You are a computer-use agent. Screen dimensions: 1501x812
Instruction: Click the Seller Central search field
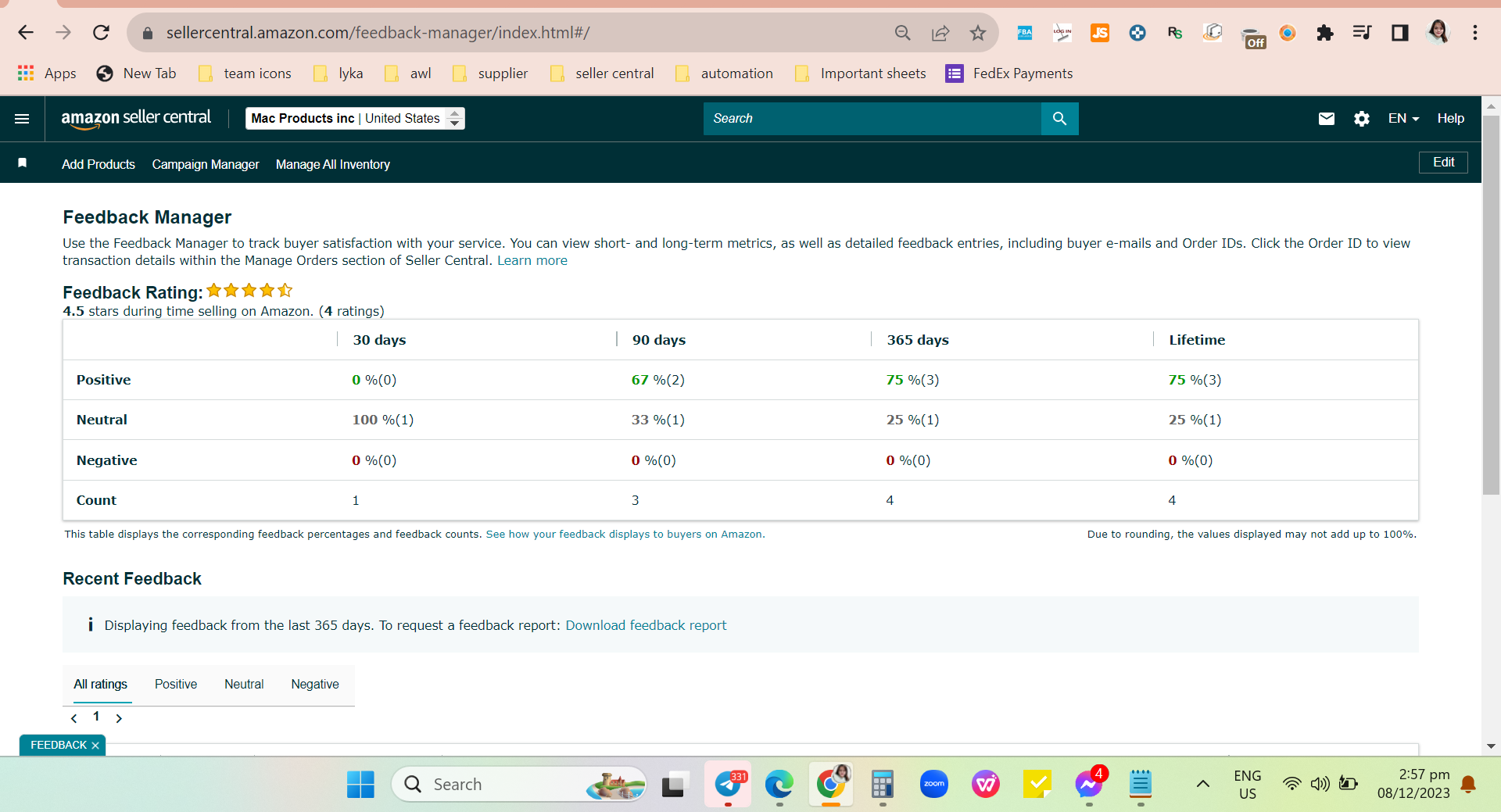pos(872,119)
